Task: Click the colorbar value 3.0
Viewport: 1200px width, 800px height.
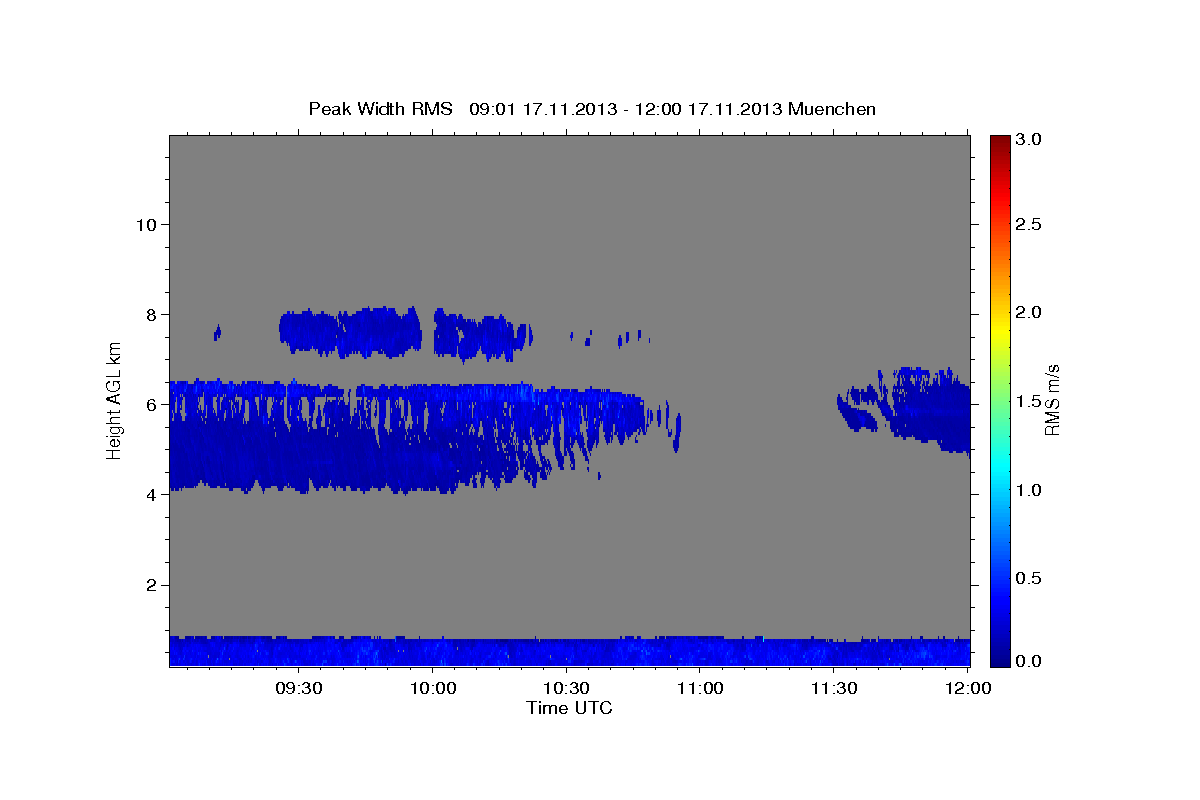Action: click(1030, 140)
